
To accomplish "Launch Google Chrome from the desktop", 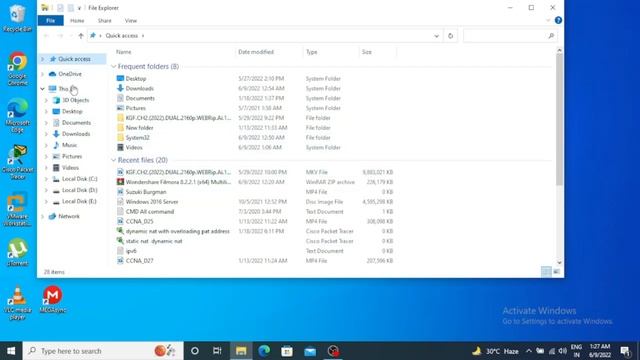I will [x=17, y=68].
